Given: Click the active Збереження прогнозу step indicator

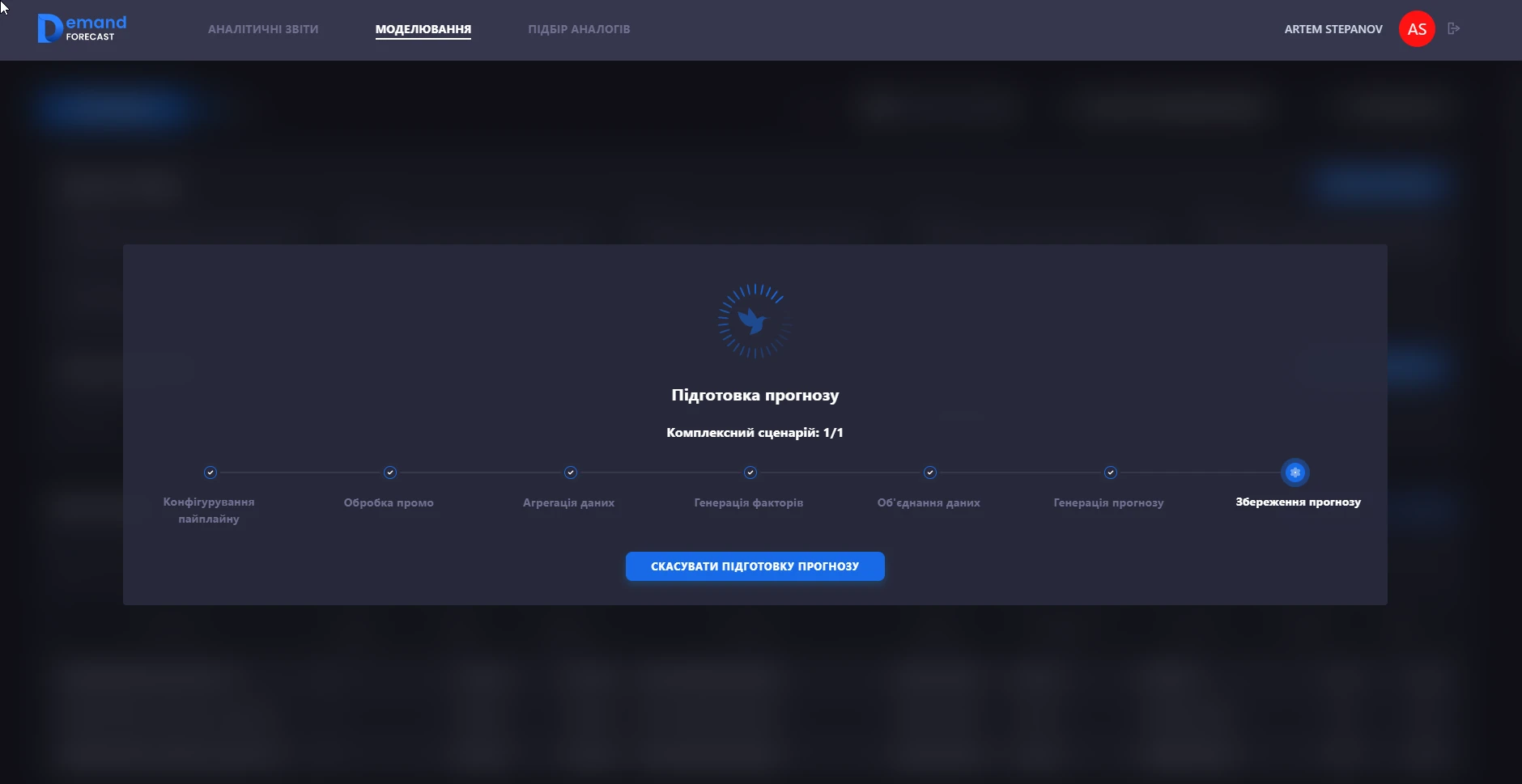Looking at the screenshot, I should 1295,473.
